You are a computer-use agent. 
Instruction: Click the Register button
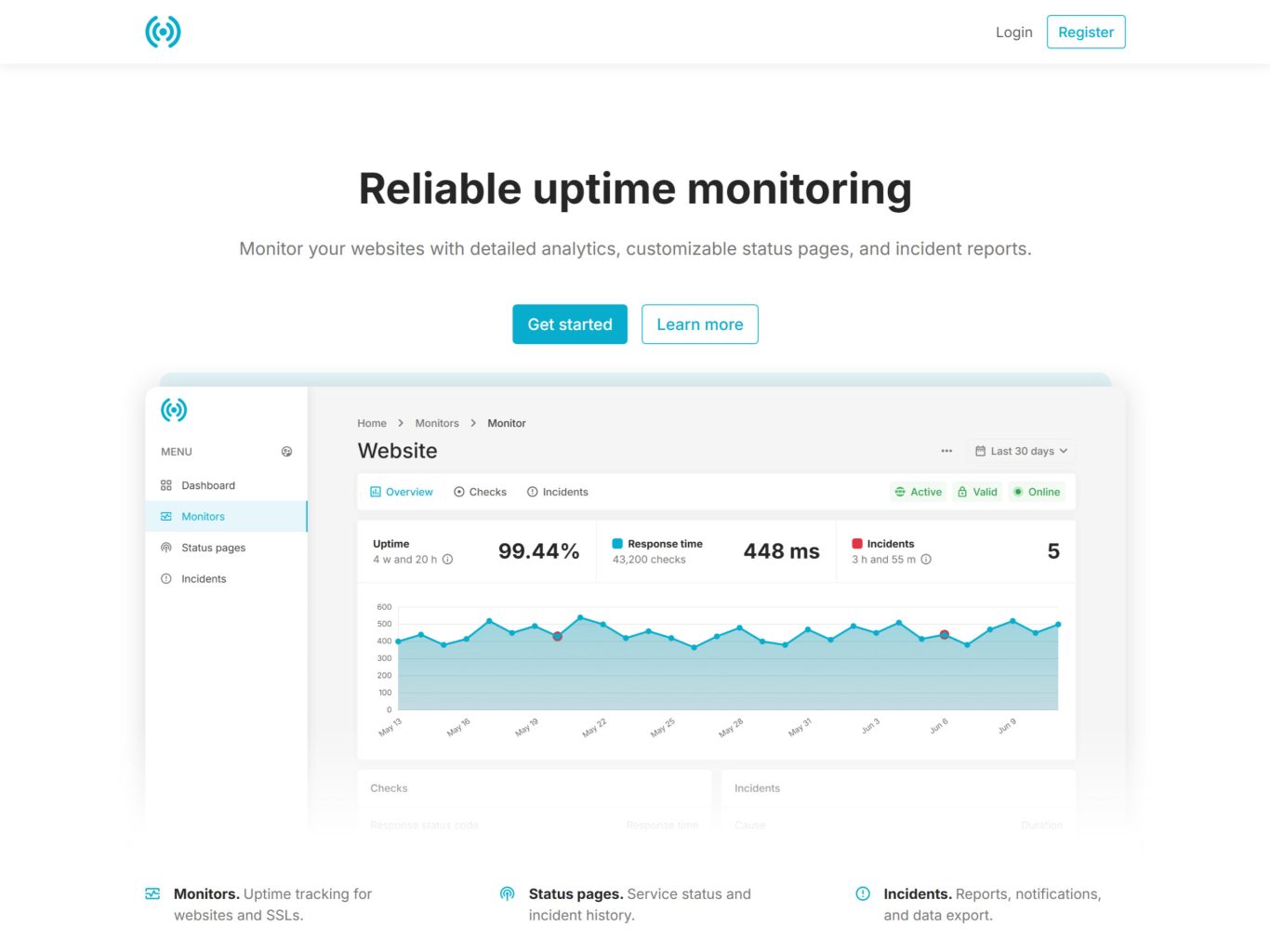[1085, 32]
